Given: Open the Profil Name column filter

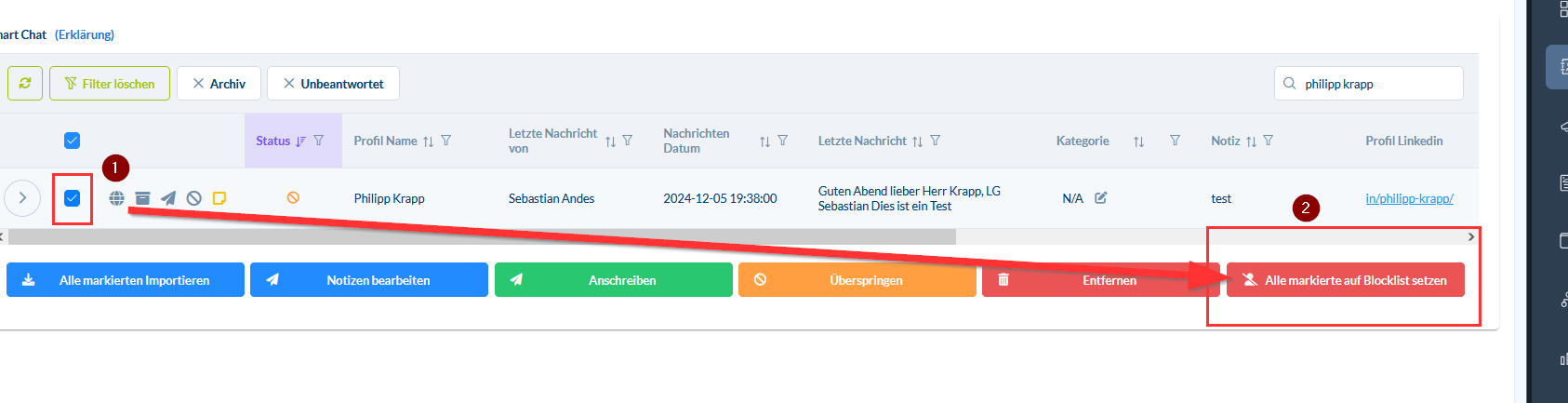Looking at the screenshot, I should (446, 141).
